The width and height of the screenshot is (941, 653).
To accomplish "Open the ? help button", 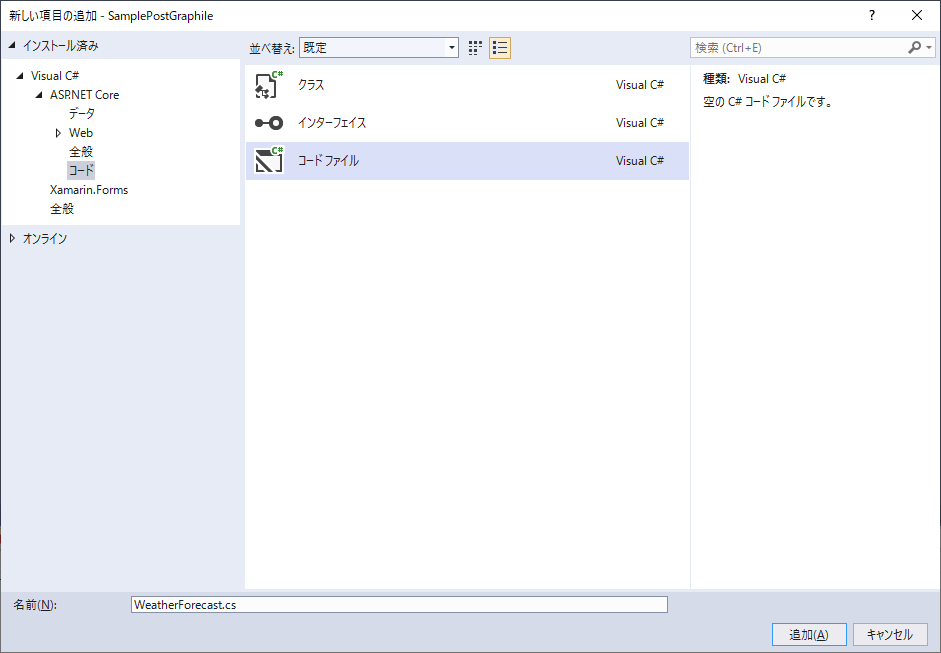I will click(872, 16).
